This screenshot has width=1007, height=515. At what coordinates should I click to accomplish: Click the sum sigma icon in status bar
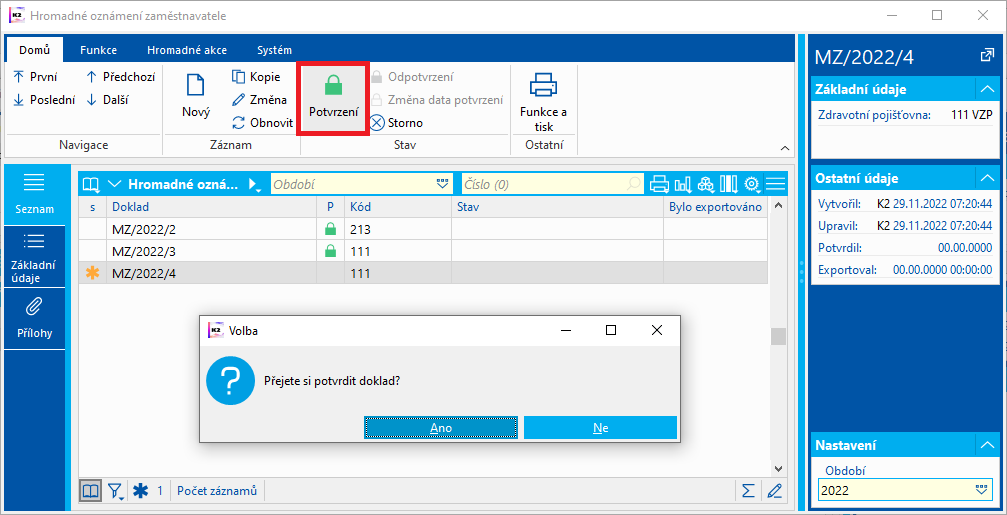point(748,491)
